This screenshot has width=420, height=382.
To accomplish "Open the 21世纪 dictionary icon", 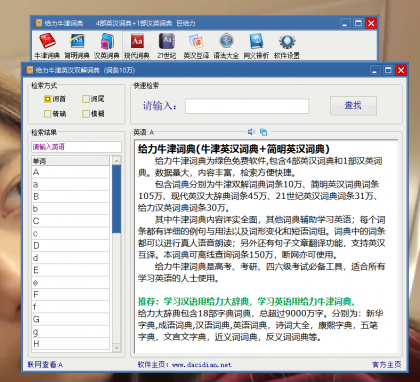I will pos(167,46).
